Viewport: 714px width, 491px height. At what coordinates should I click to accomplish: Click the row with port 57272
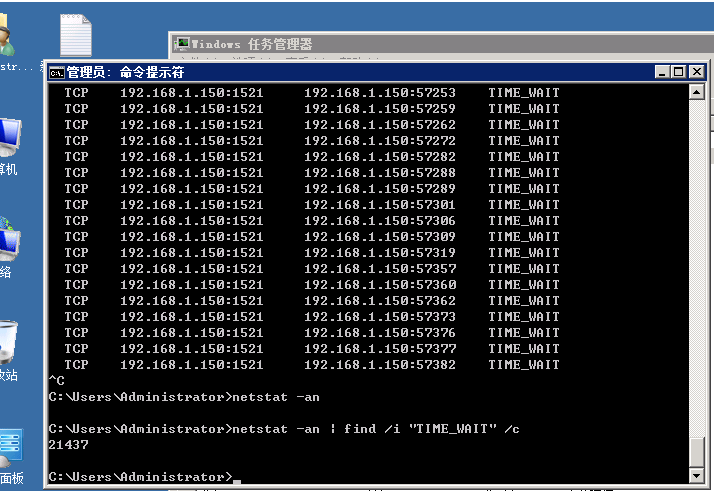(311, 140)
